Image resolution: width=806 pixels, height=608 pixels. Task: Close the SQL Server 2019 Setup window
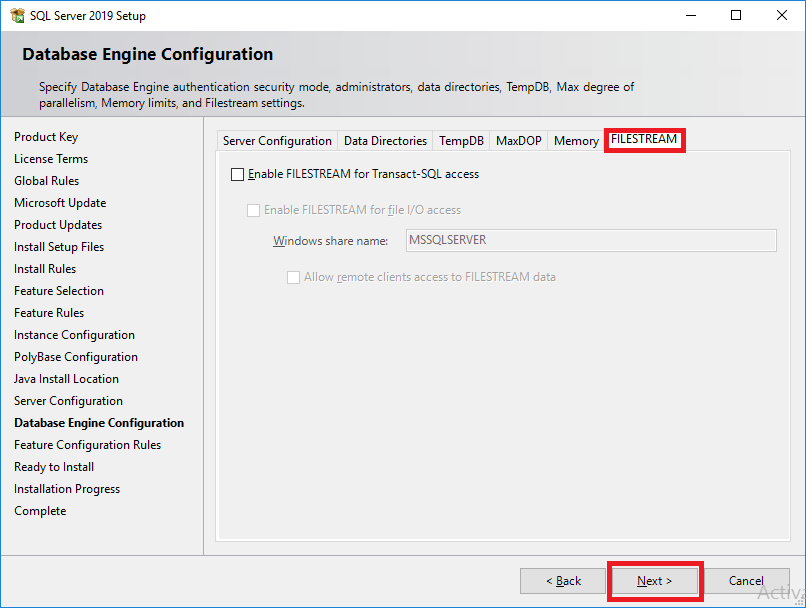[782, 15]
